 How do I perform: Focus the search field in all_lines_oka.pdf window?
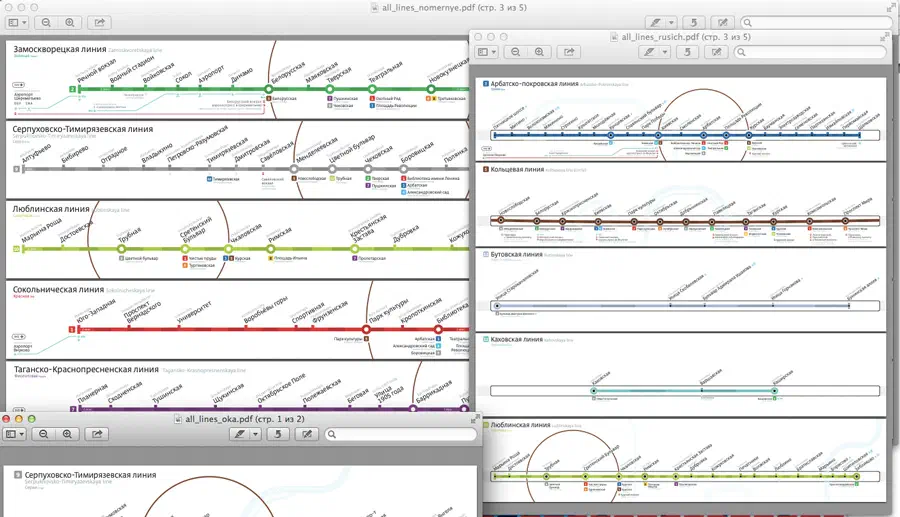(x=401, y=434)
